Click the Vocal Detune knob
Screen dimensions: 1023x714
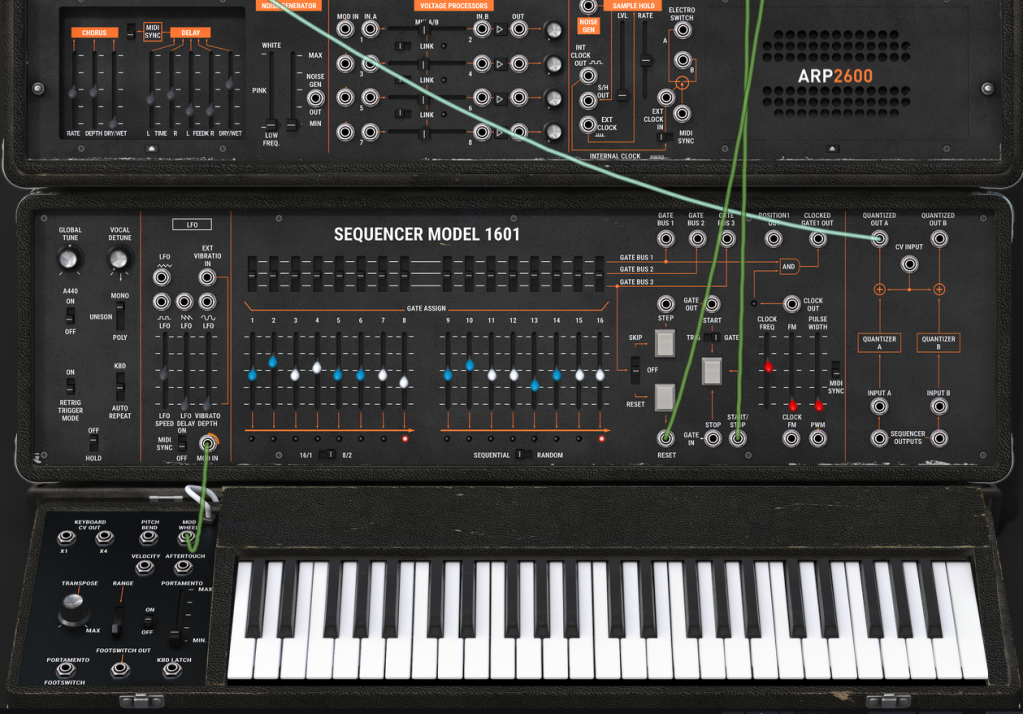coord(119,260)
